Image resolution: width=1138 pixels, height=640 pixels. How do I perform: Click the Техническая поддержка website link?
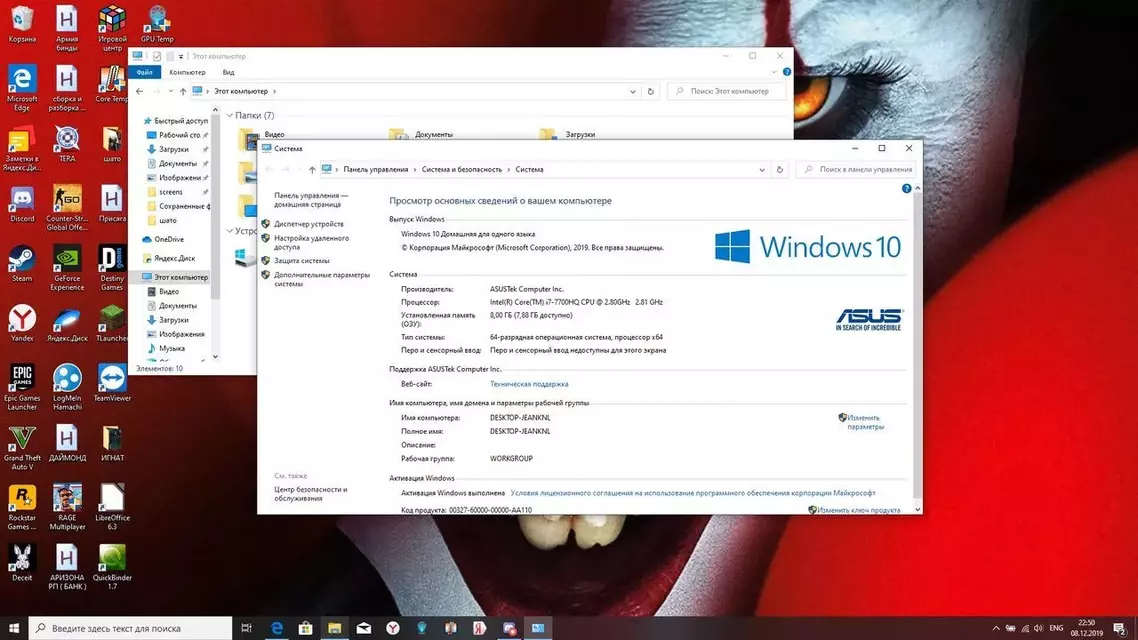[529, 384]
